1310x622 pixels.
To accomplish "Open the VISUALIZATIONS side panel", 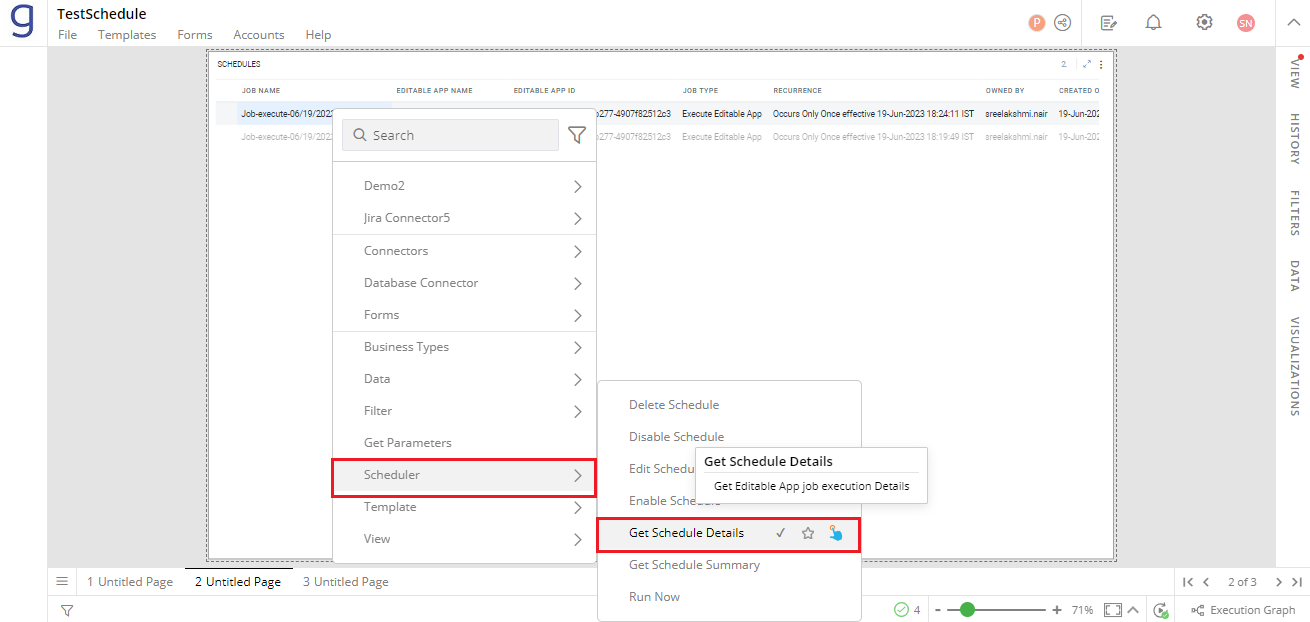I will pyautogui.click(x=1294, y=366).
